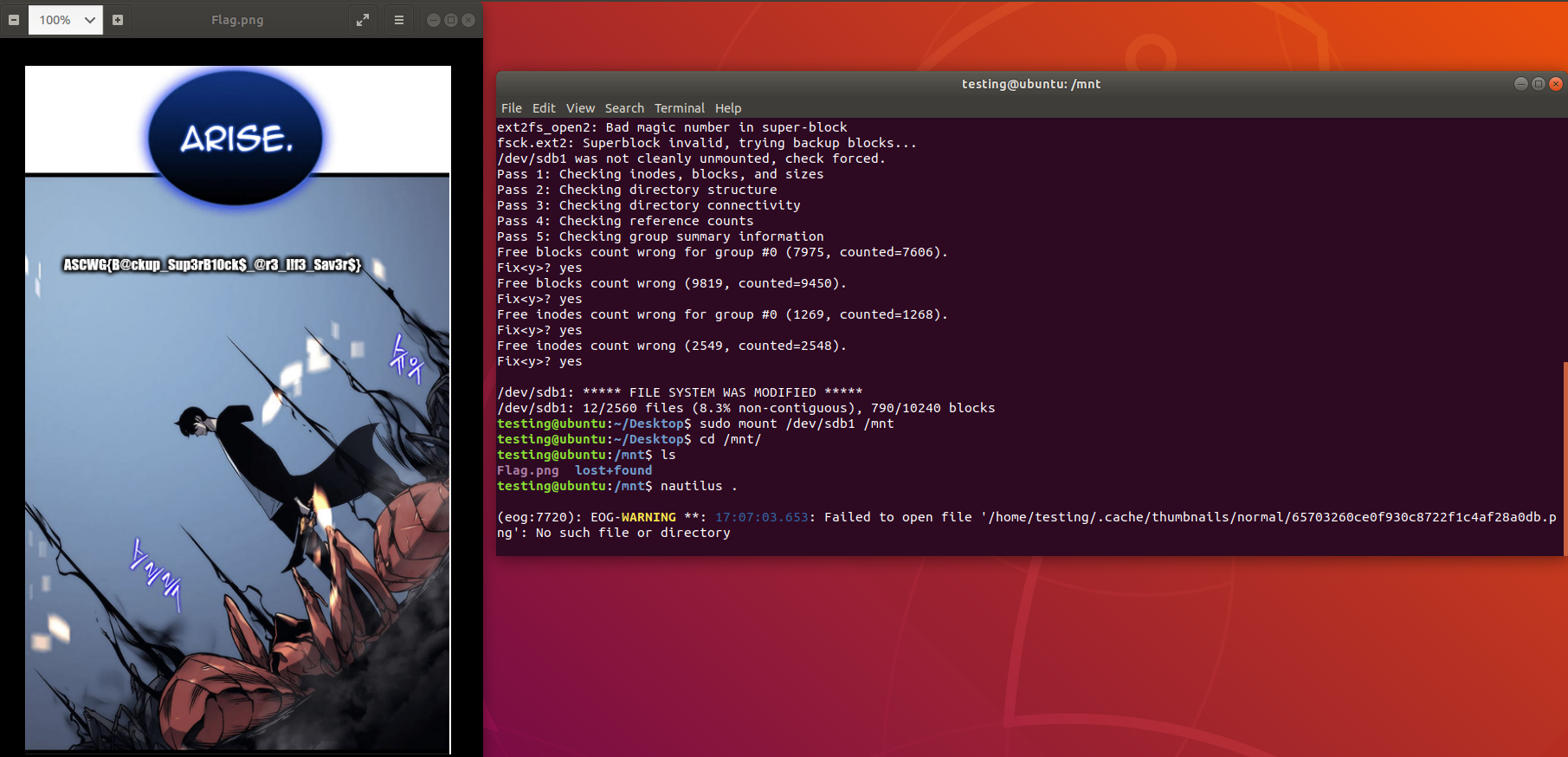Toggle fullscreen mode in the image viewer
The width and height of the screenshot is (1568, 757).
pyautogui.click(x=363, y=20)
